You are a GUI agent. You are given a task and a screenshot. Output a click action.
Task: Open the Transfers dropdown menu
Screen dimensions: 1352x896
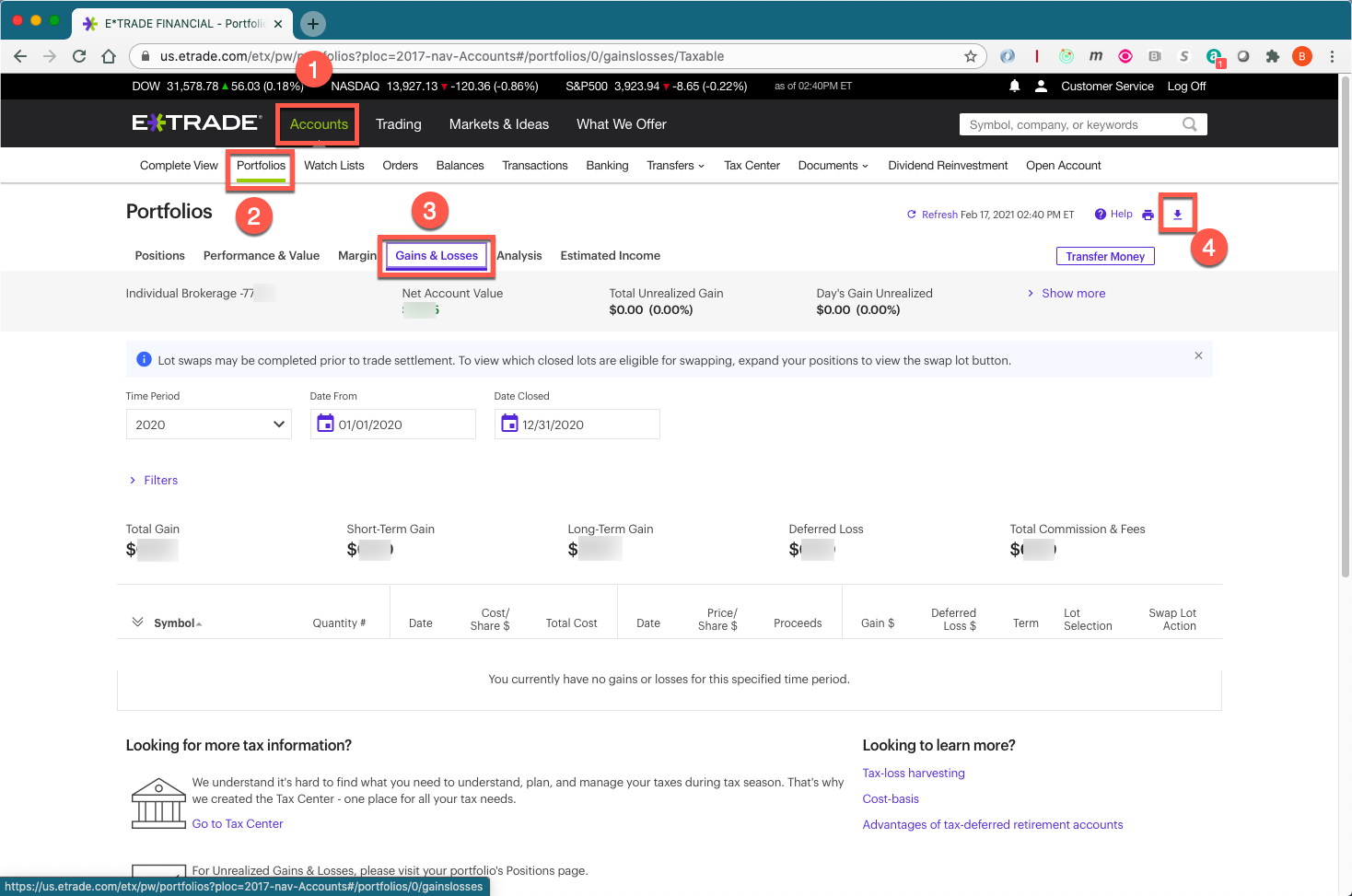coord(675,166)
